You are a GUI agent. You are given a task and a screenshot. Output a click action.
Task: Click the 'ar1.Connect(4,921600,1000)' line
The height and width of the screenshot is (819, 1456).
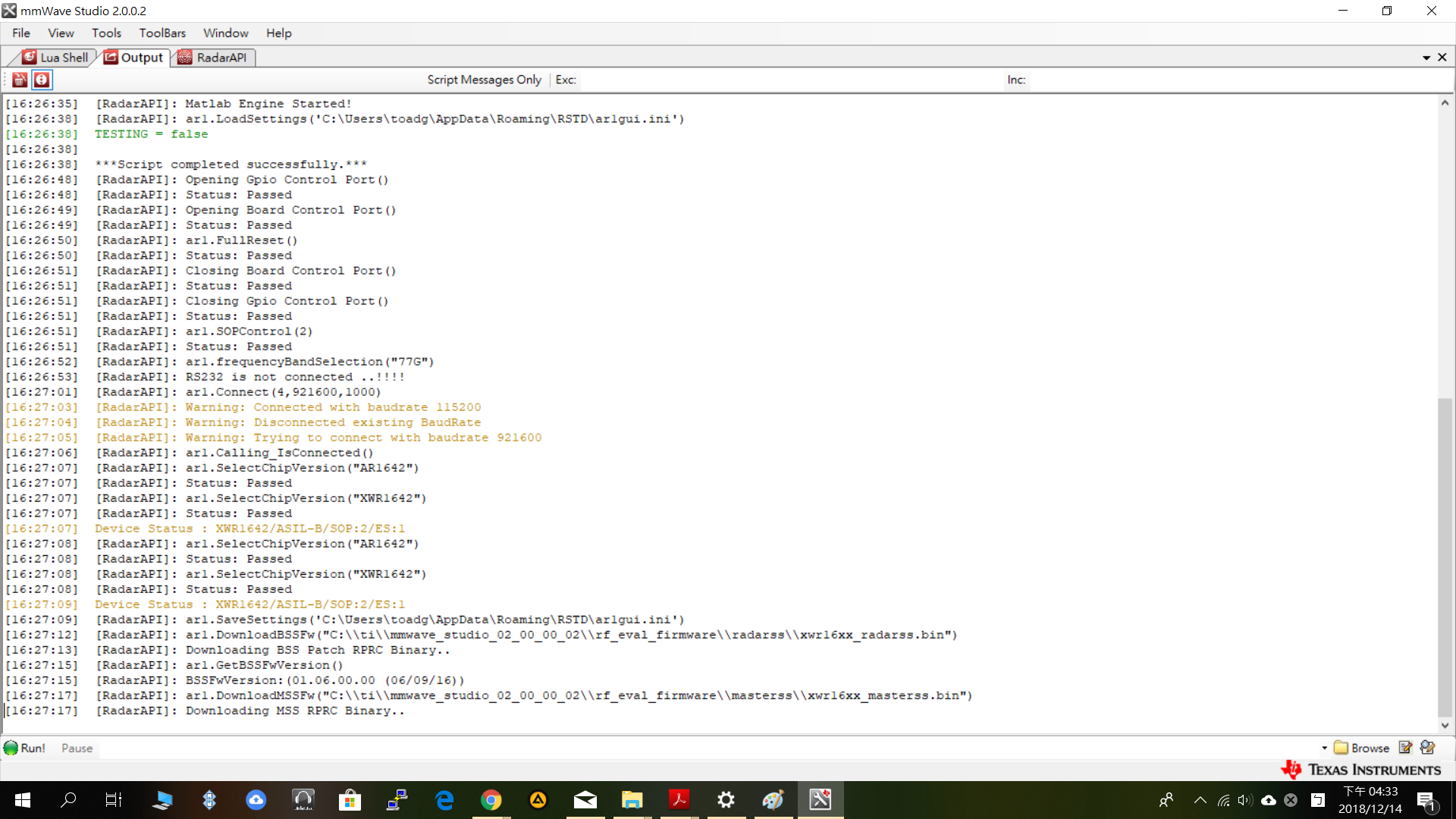click(283, 392)
